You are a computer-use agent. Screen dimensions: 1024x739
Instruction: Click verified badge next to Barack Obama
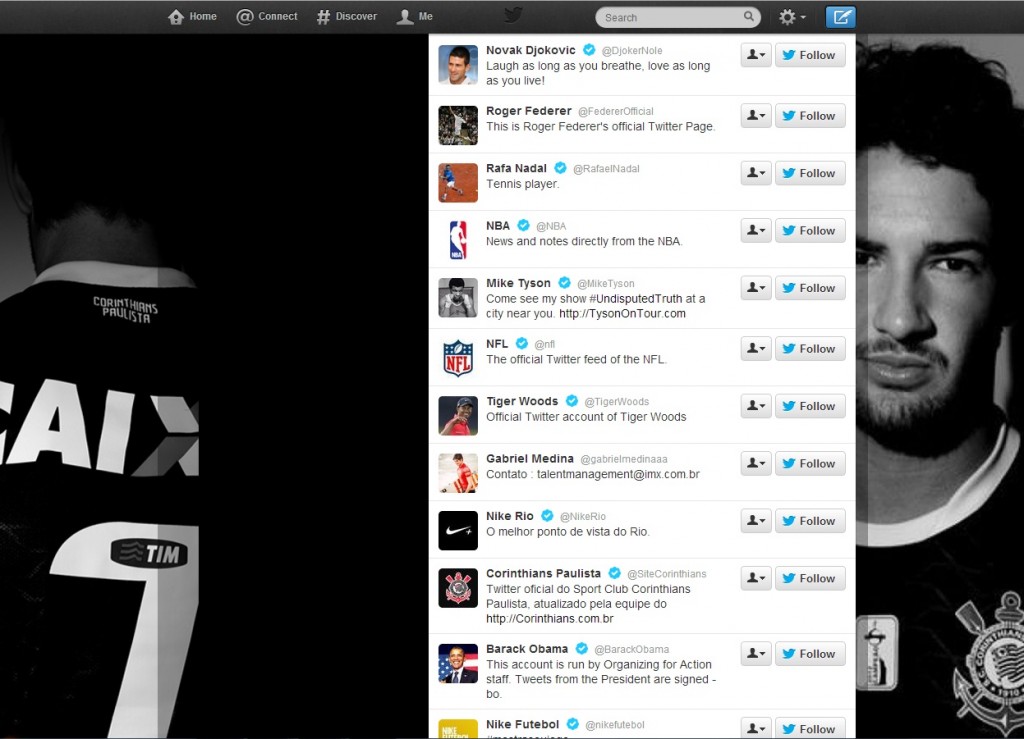click(581, 649)
